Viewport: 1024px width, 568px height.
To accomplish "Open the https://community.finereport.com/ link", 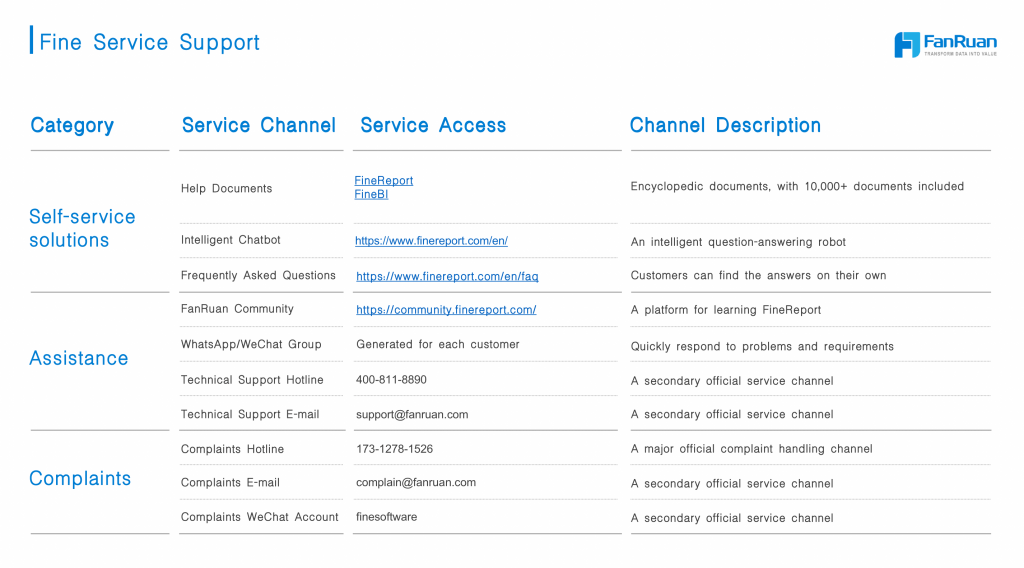I will (446, 309).
